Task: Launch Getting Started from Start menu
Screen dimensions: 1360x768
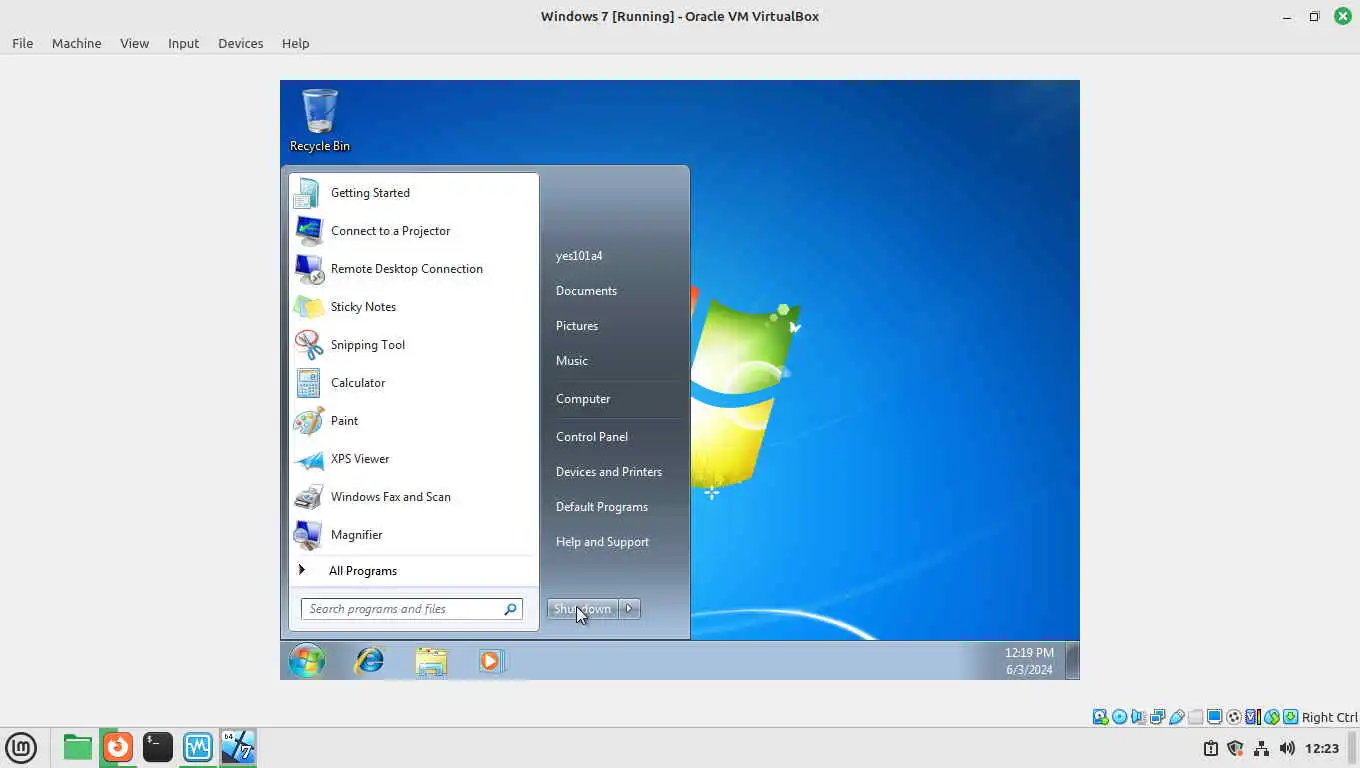Action: click(414, 193)
